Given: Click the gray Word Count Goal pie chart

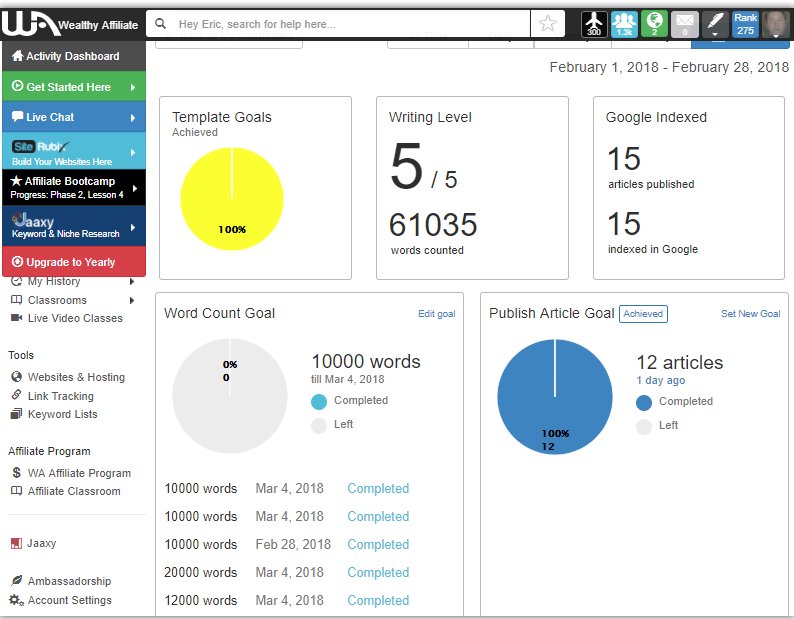Looking at the screenshot, I should (x=230, y=396).
